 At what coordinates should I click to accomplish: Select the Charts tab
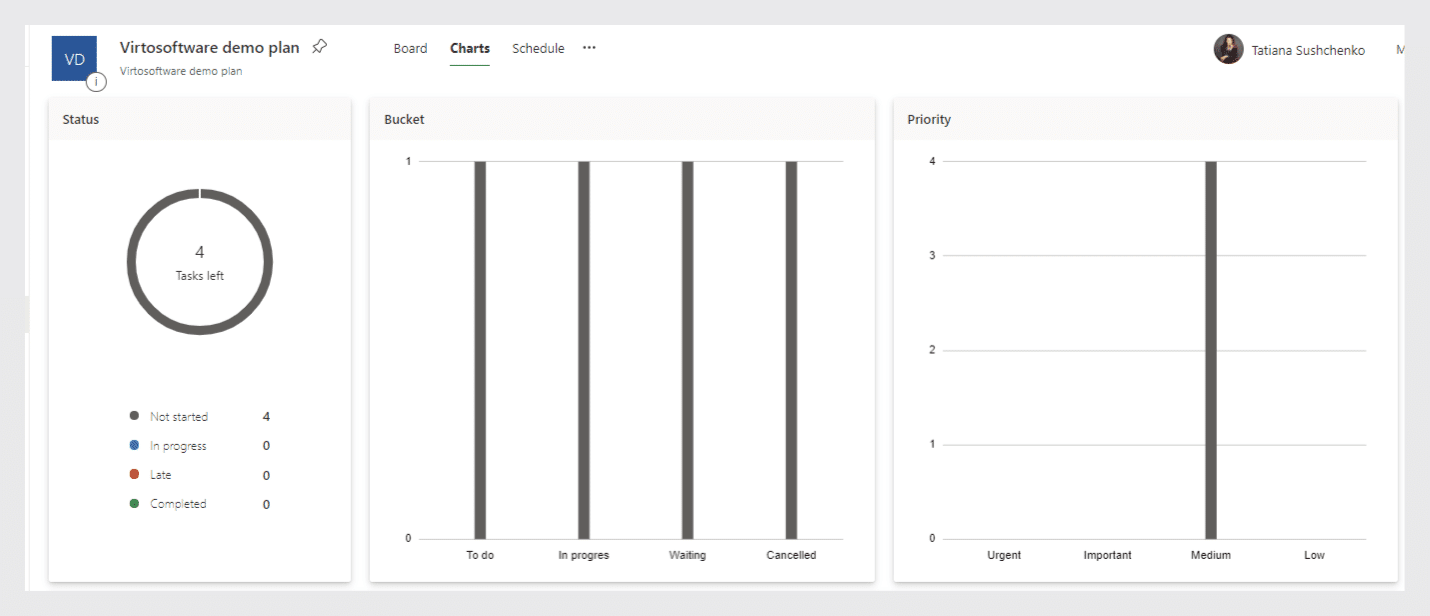(x=469, y=47)
